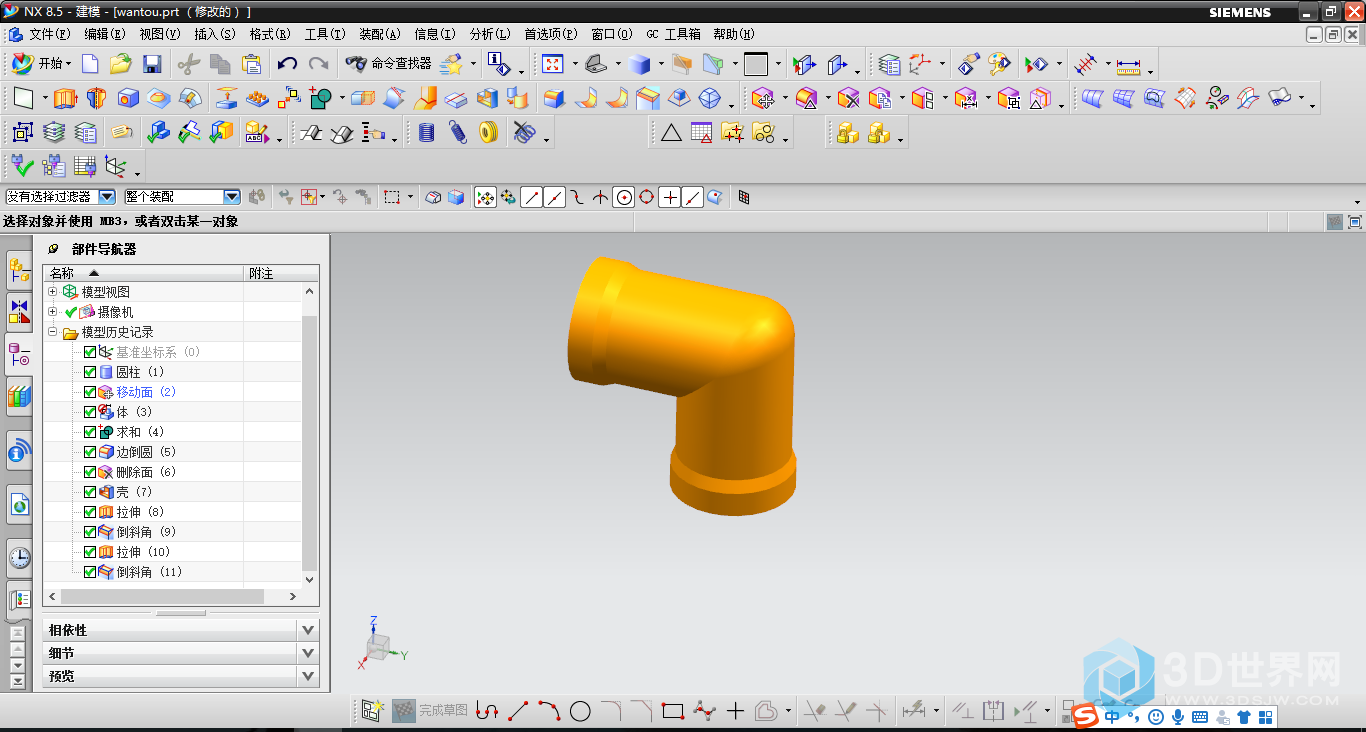Click the Cut scissors icon
Viewport: 1366px width, 732px height.
[188, 64]
